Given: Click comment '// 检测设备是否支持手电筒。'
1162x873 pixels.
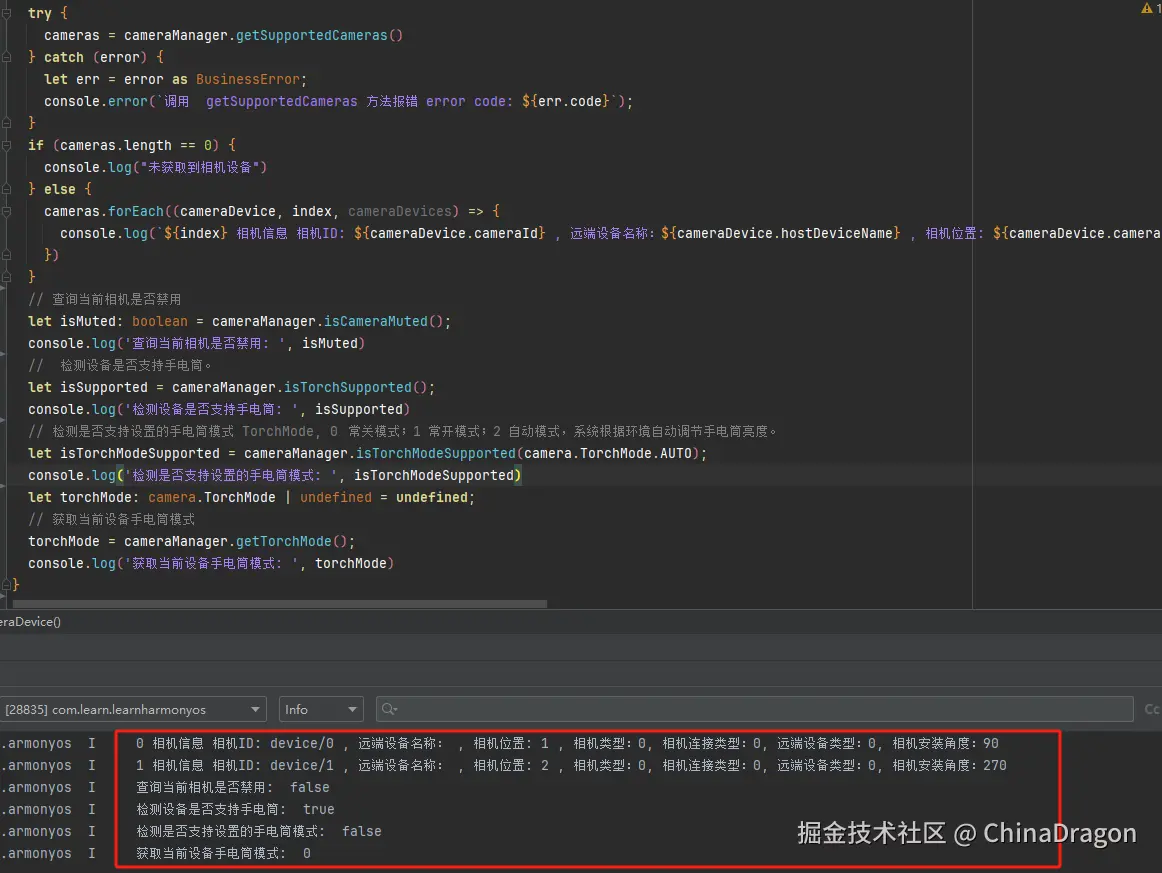Looking at the screenshot, I should point(120,365).
